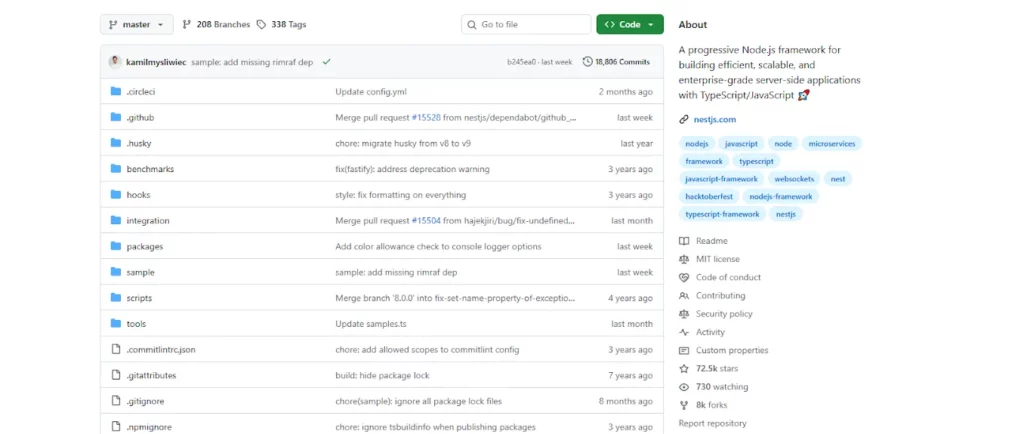
Task: Open 'Update samples.ts' commit message
Action: point(371,324)
